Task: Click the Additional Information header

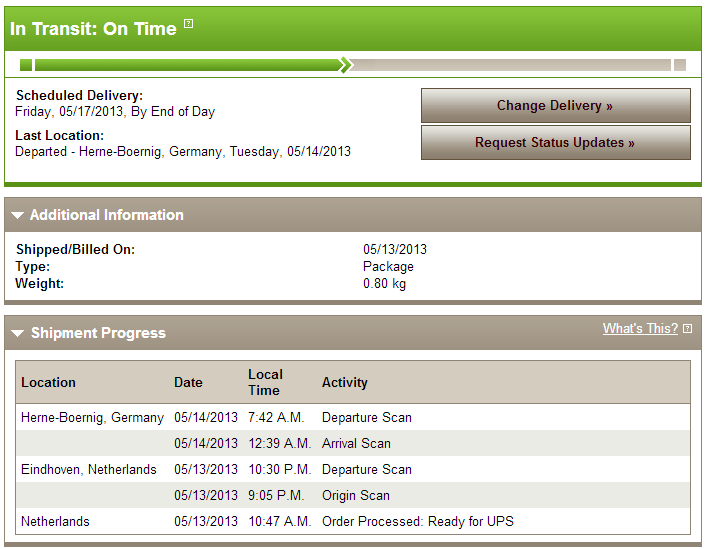Action: point(107,215)
